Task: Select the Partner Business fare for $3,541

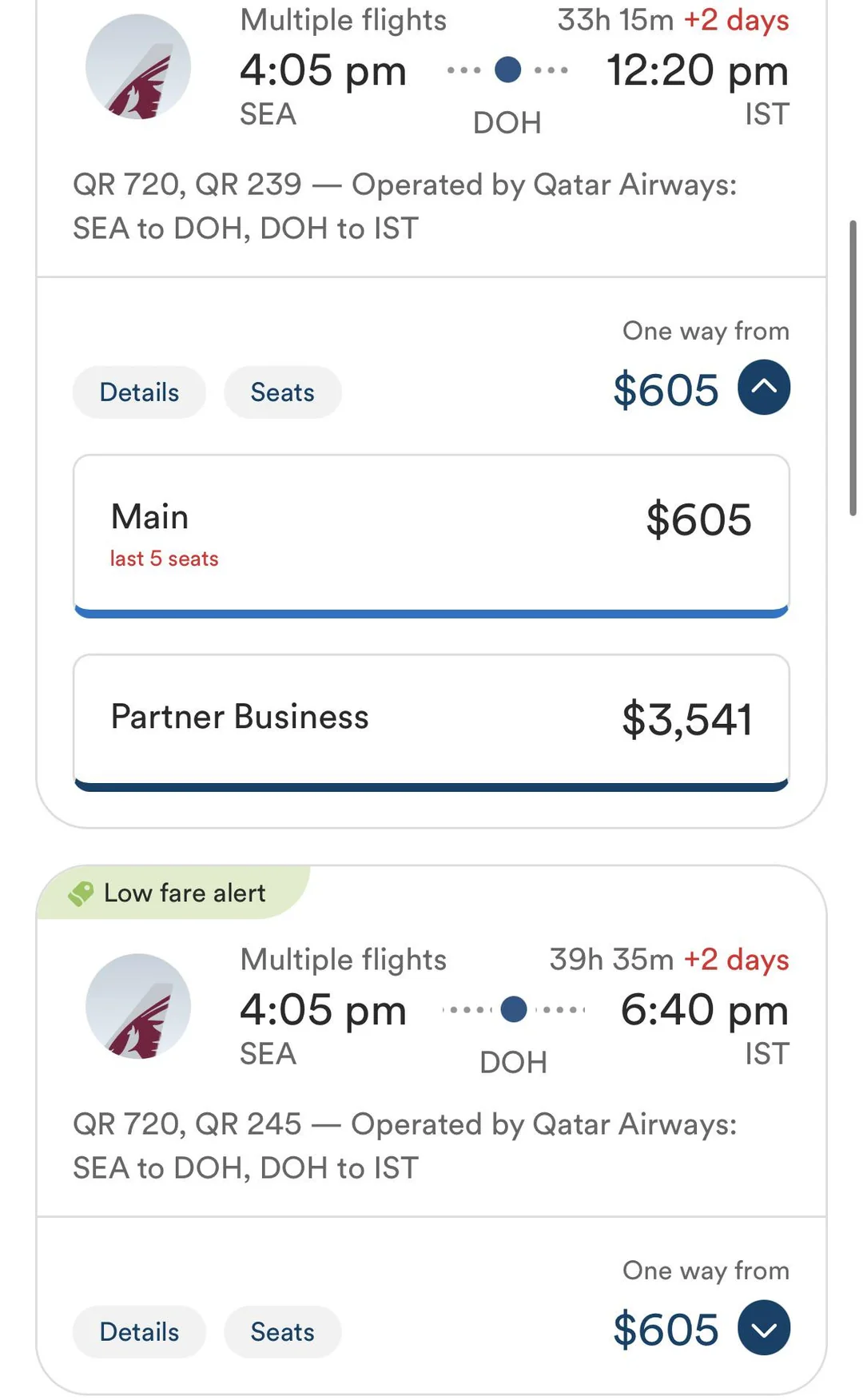Action: click(x=431, y=719)
